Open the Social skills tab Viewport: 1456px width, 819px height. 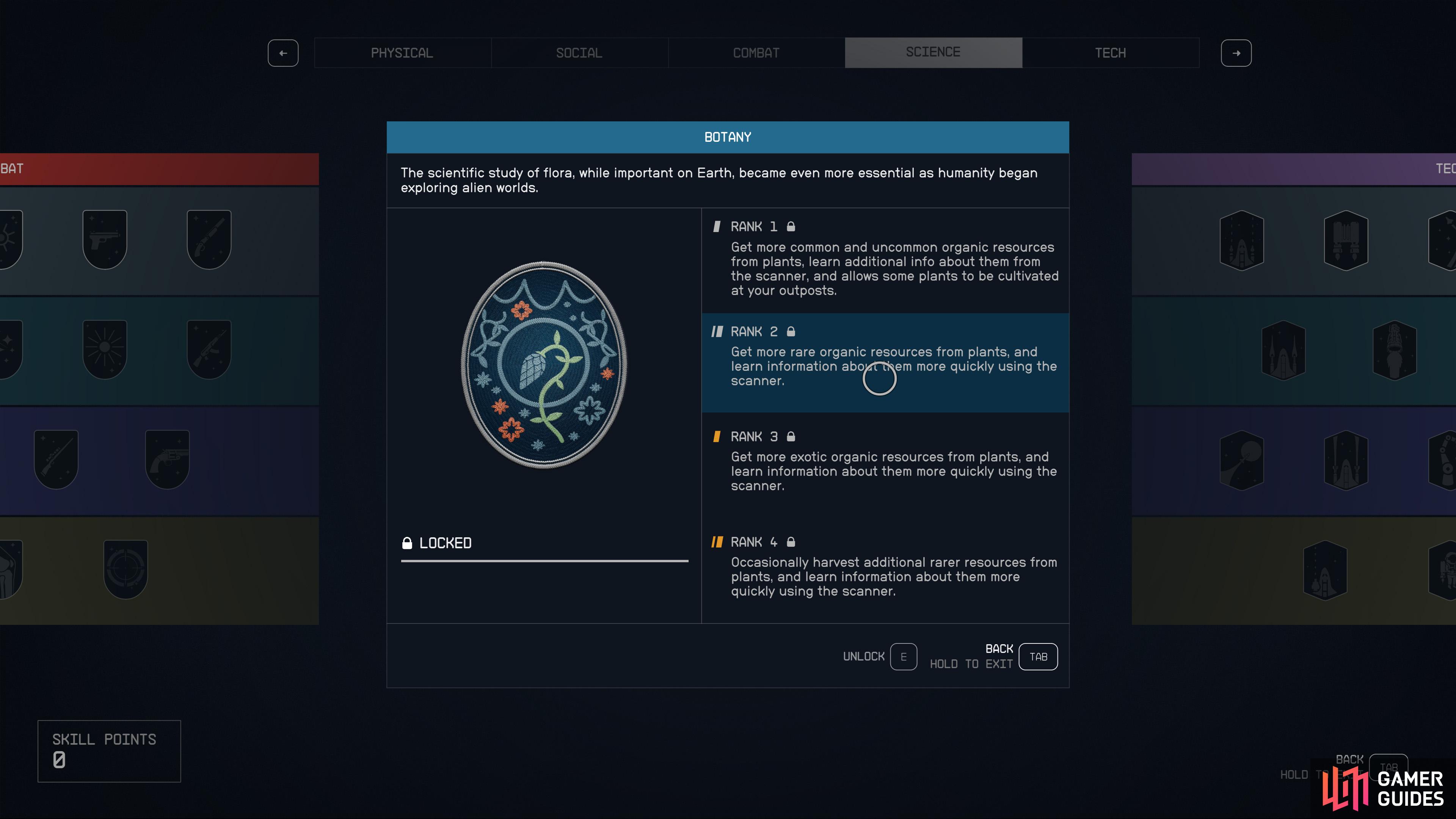coord(579,53)
